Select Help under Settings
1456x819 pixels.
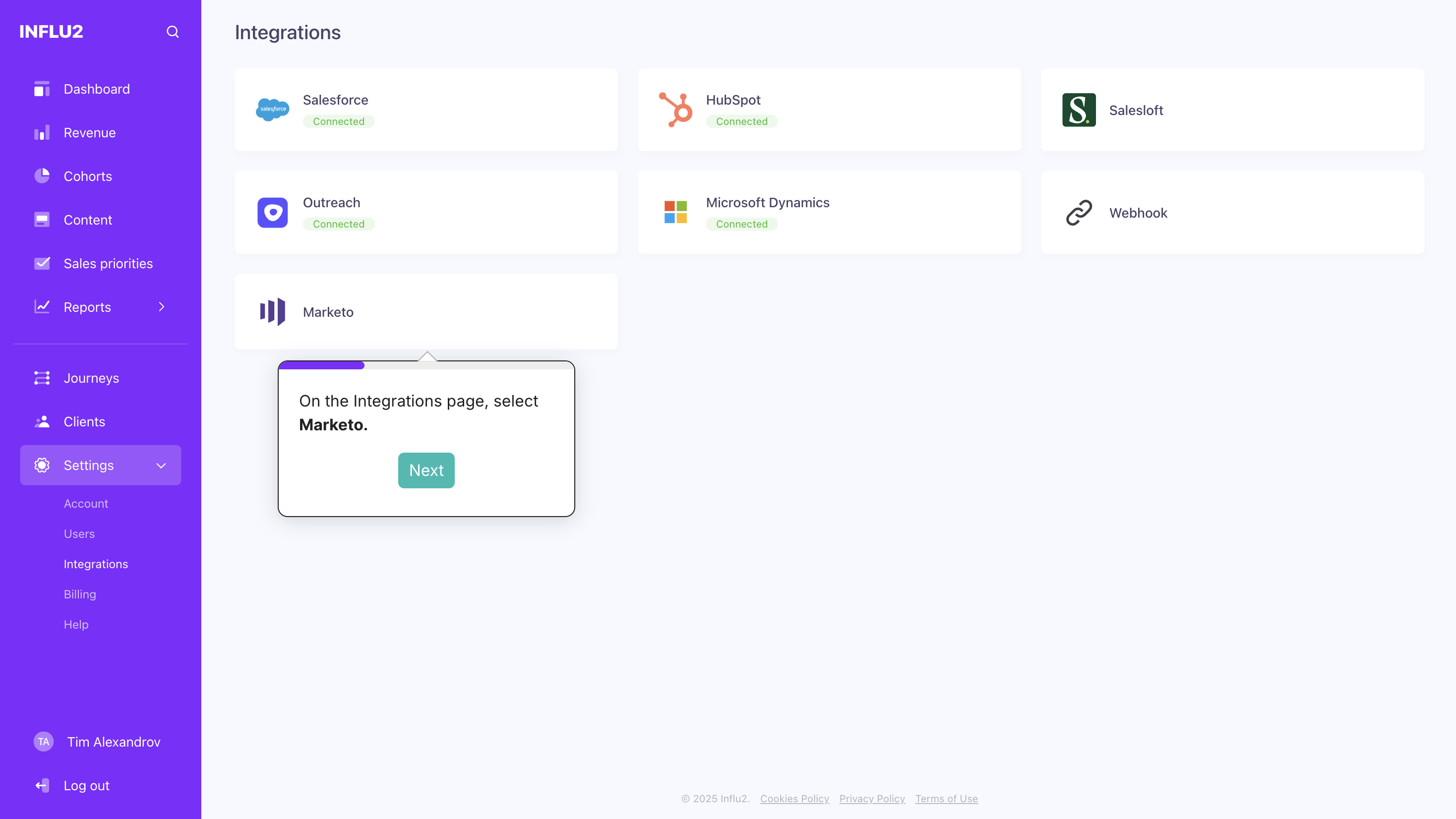click(76, 625)
